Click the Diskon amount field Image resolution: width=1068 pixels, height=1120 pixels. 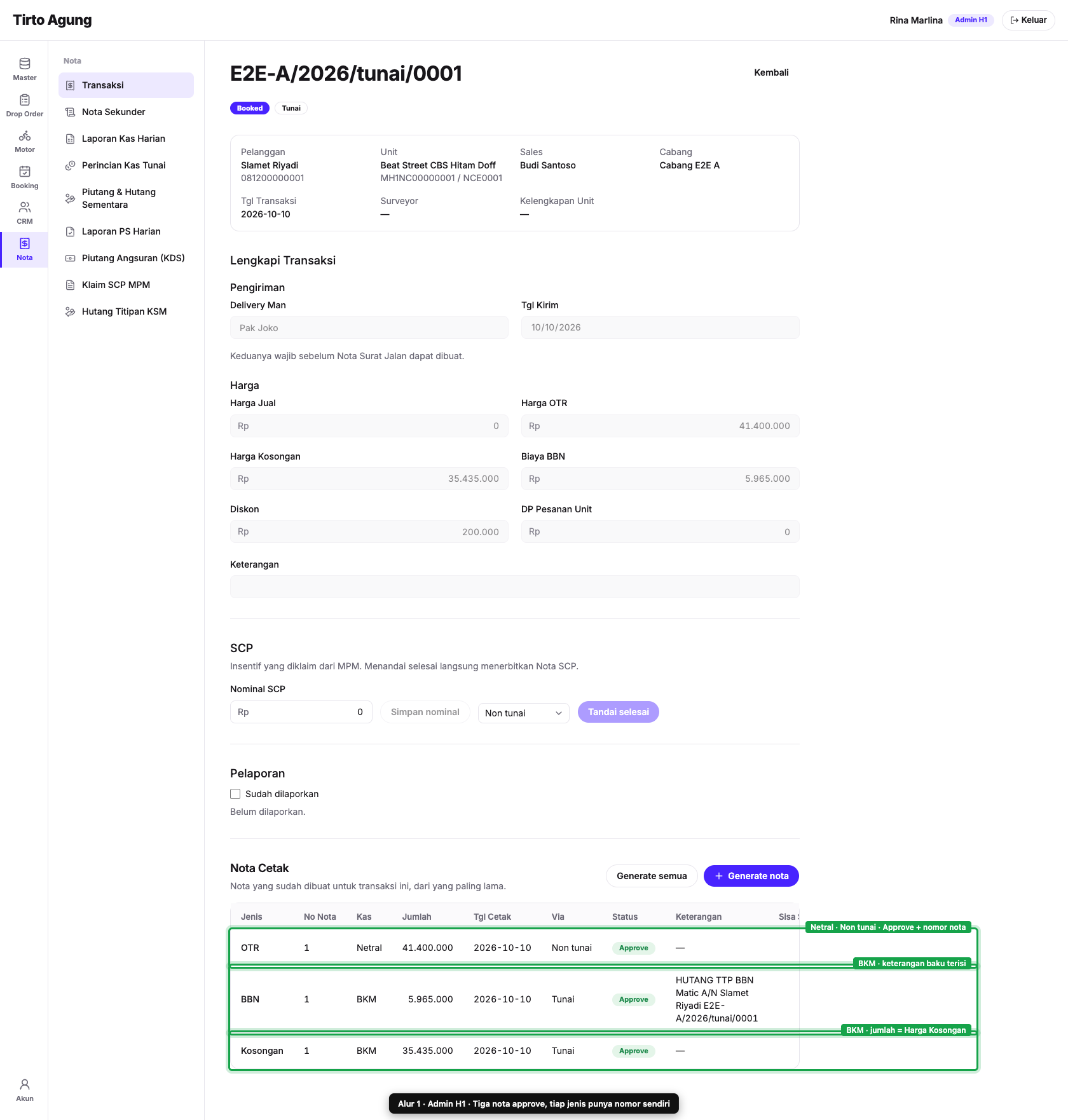[x=369, y=531]
